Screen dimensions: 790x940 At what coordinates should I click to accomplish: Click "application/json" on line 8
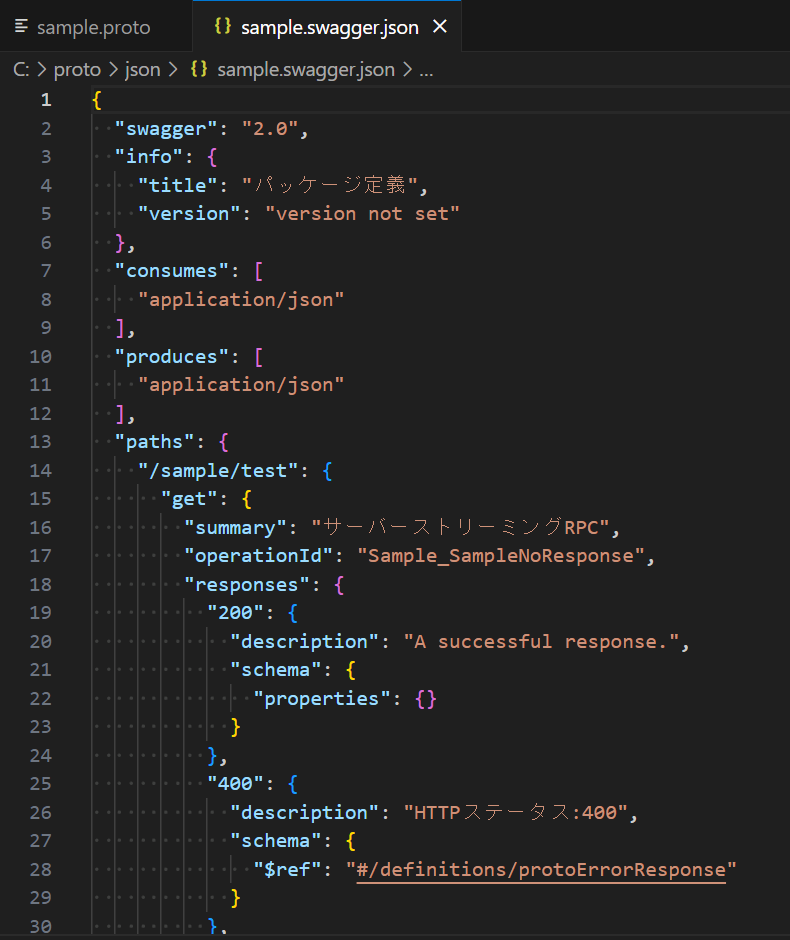241,300
